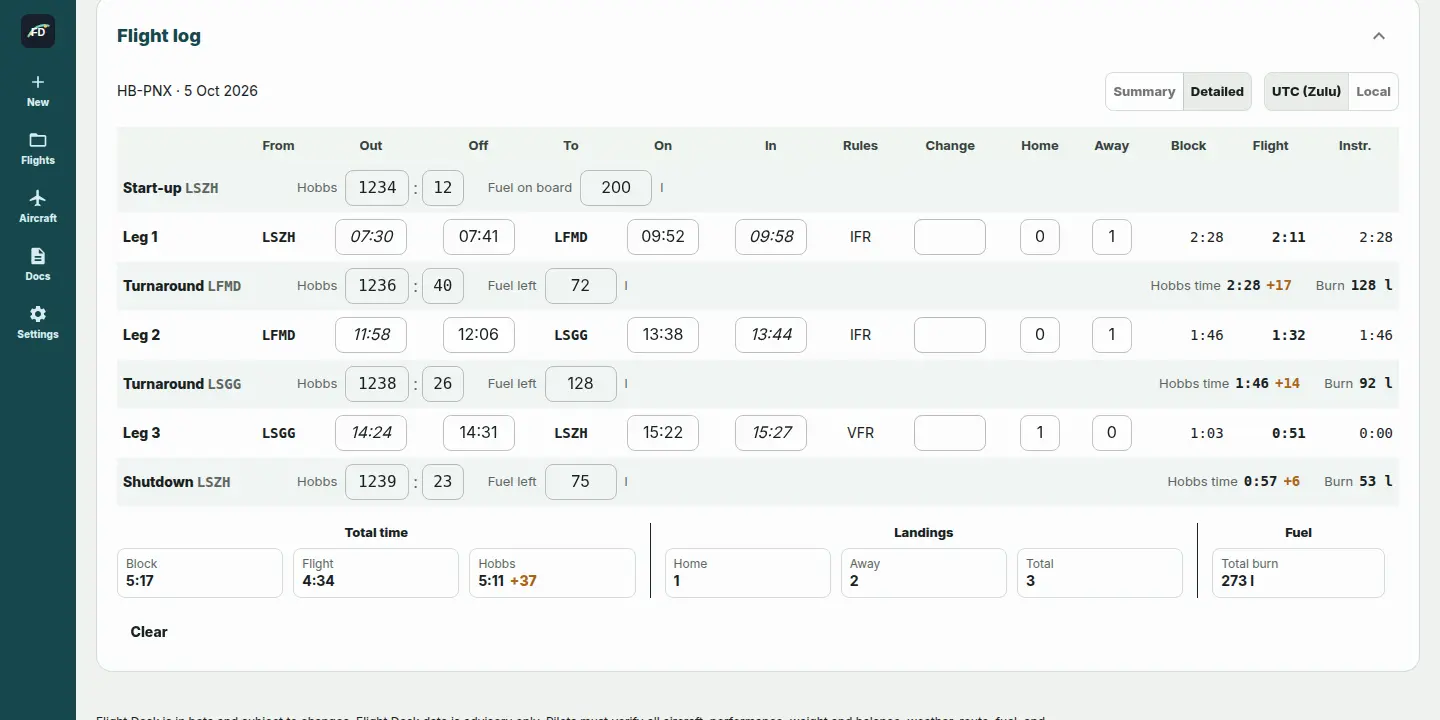Viewport: 1440px width, 720px height.
Task: Click Leg 3 VFR rules text
Action: click(x=860, y=433)
